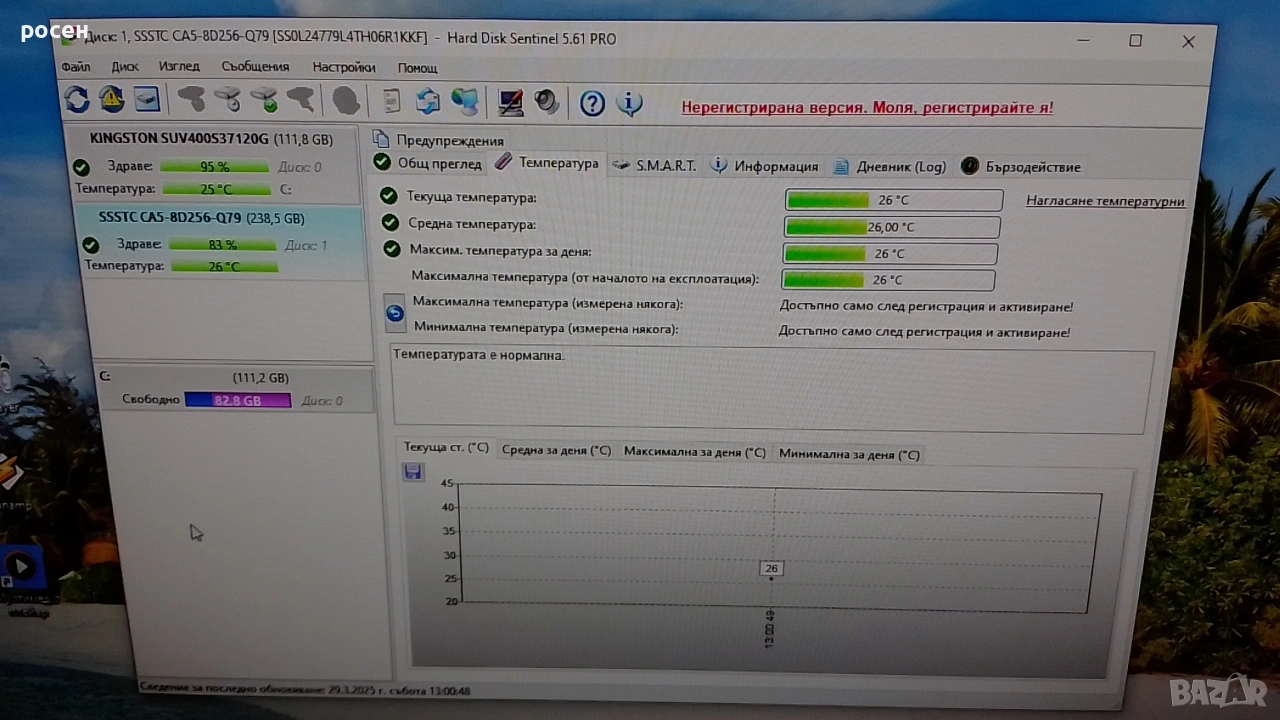This screenshot has height=720, width=1280.
Task: Click the blue back arrow beside maximum temperature
Action: 395,314
